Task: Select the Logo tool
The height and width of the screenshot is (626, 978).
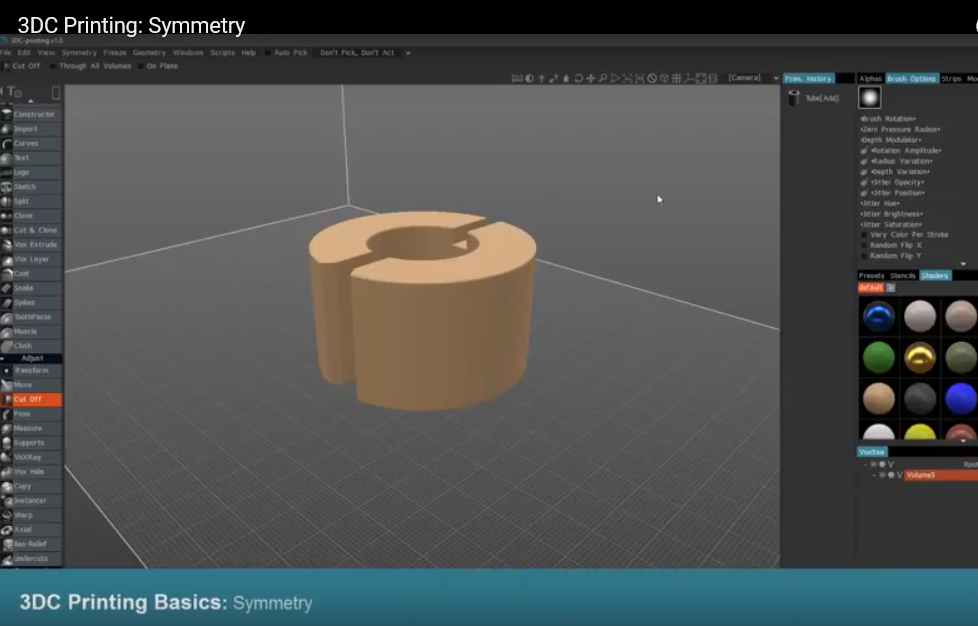Action: (31, 172)
